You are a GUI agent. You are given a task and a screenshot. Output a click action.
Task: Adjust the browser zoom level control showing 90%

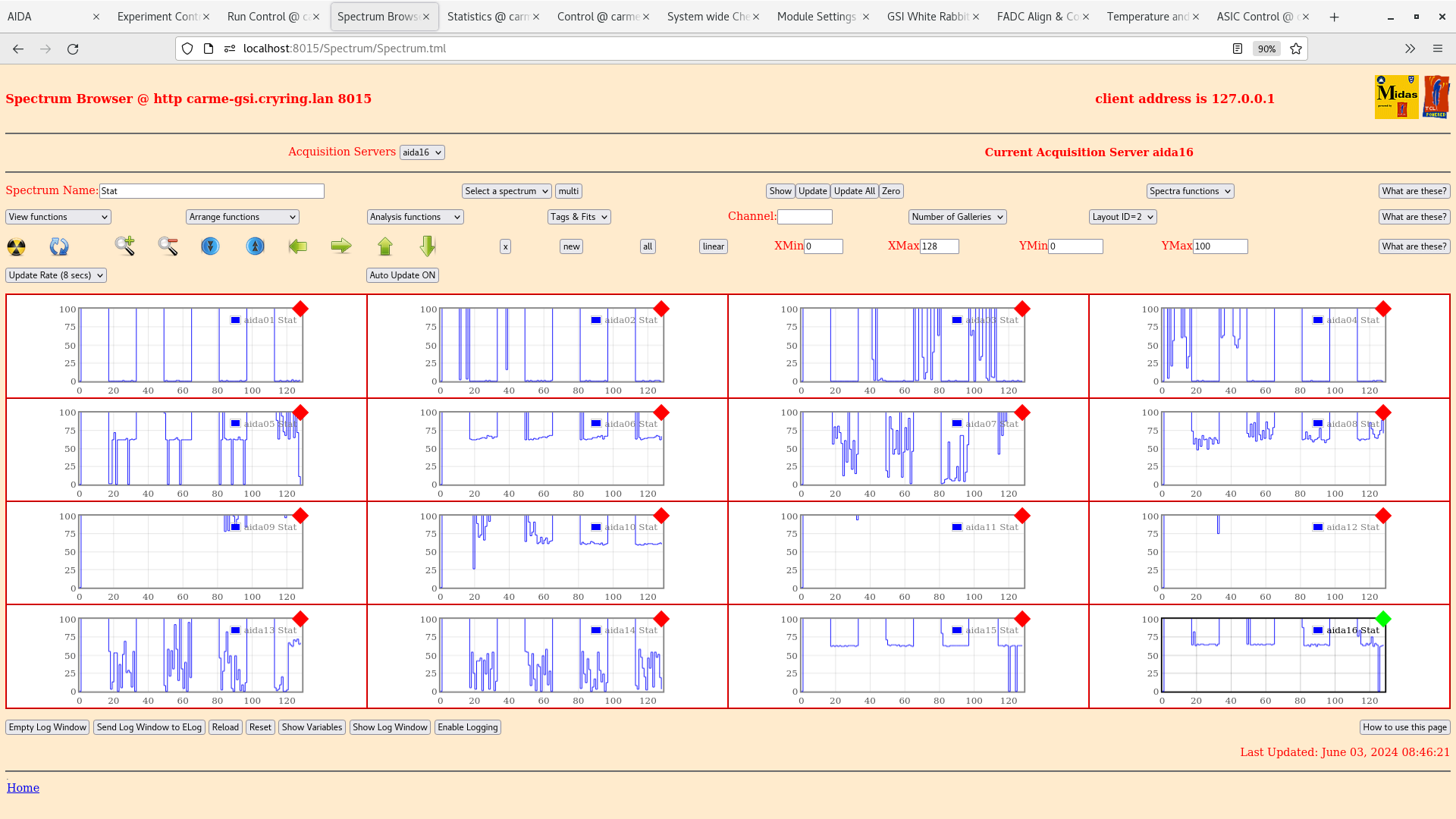[1266, 48]
